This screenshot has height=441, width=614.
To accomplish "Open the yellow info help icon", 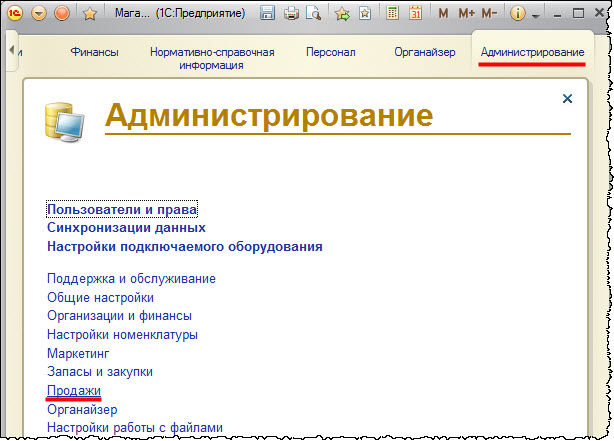I will [x=518, y=13].
